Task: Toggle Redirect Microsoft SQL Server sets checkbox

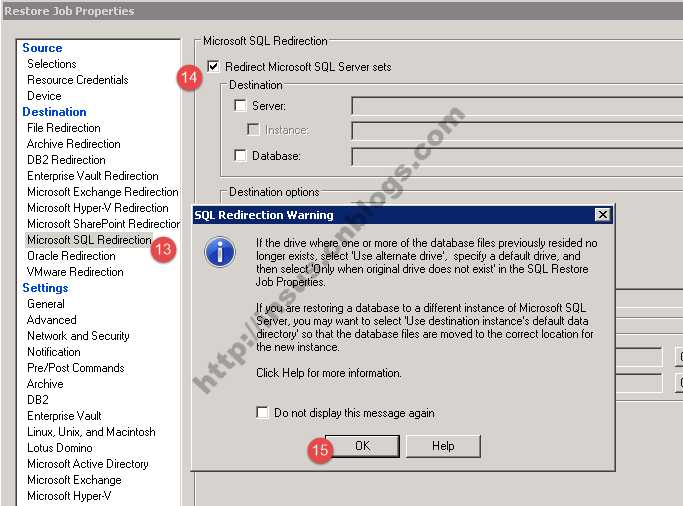Action: (x=213, y=66)
